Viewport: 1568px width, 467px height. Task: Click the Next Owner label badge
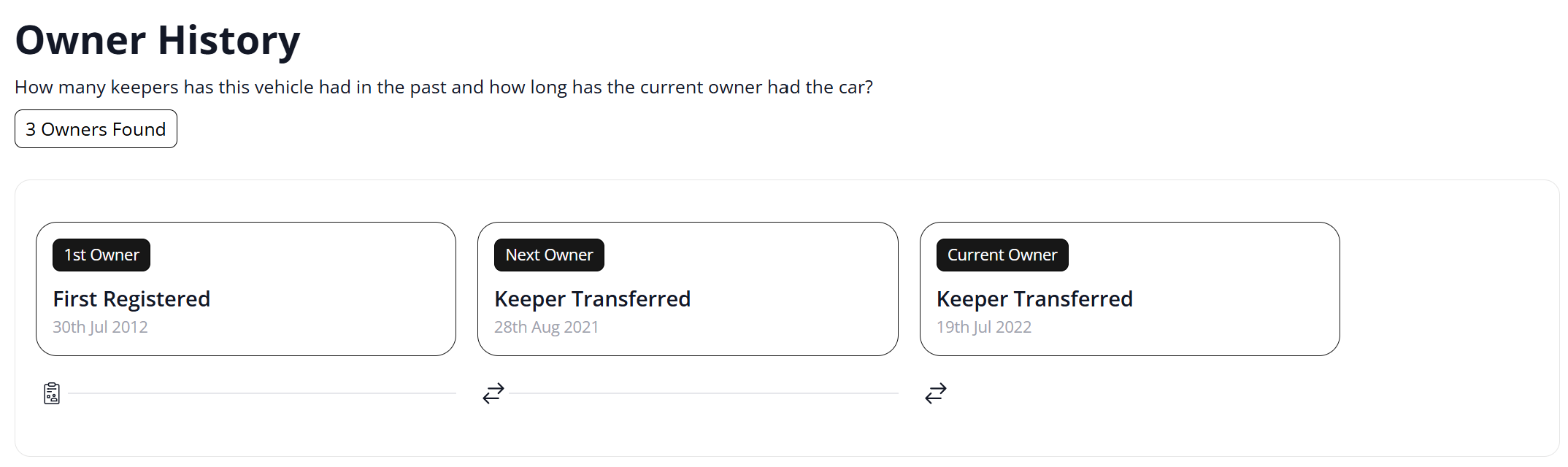549,255
